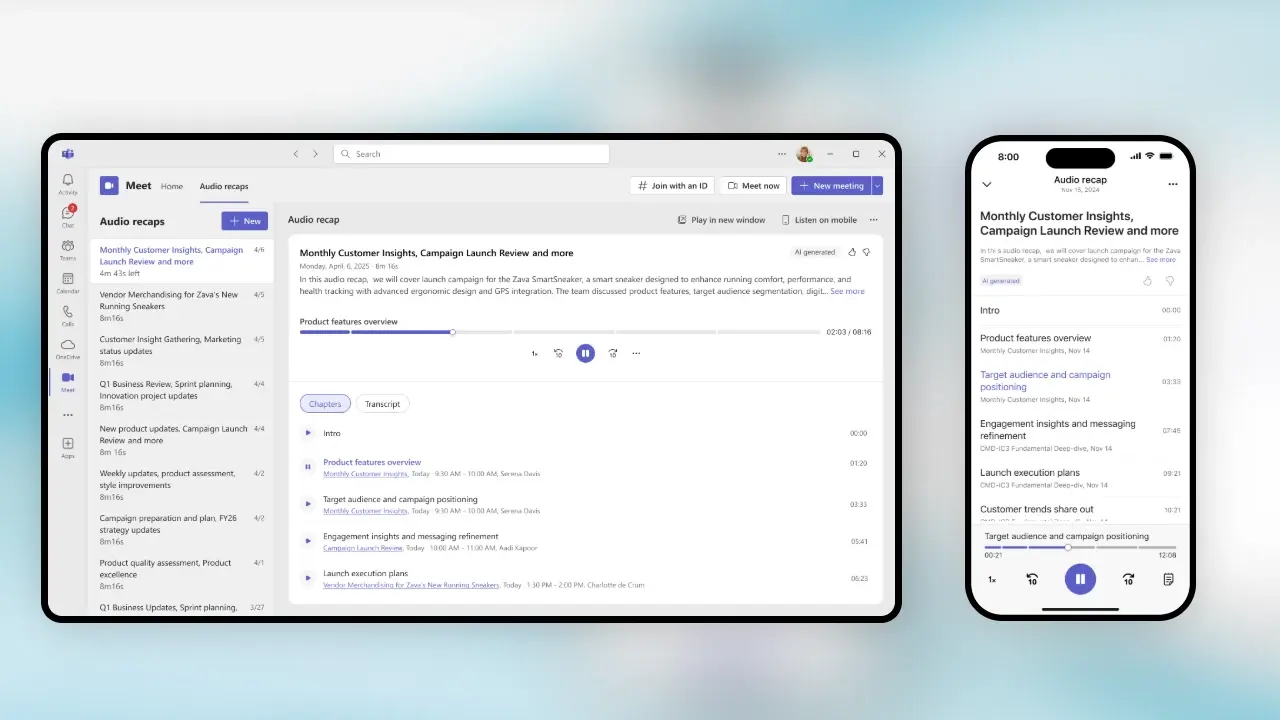Skip forward in the desktop player
This screenshot has width=1280, height=720.
point(612,353)
